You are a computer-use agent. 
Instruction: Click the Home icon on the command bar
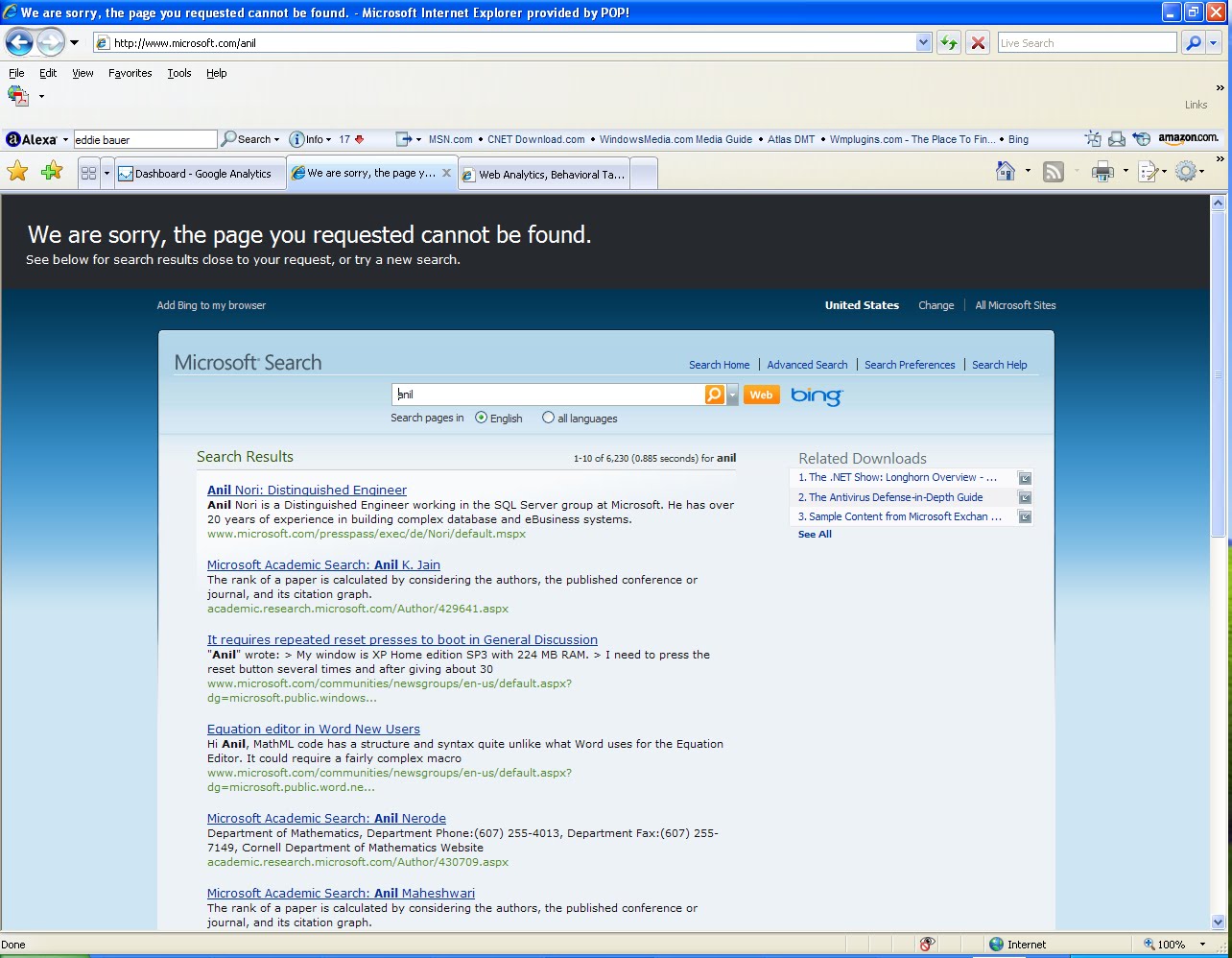click(1006, 171)
